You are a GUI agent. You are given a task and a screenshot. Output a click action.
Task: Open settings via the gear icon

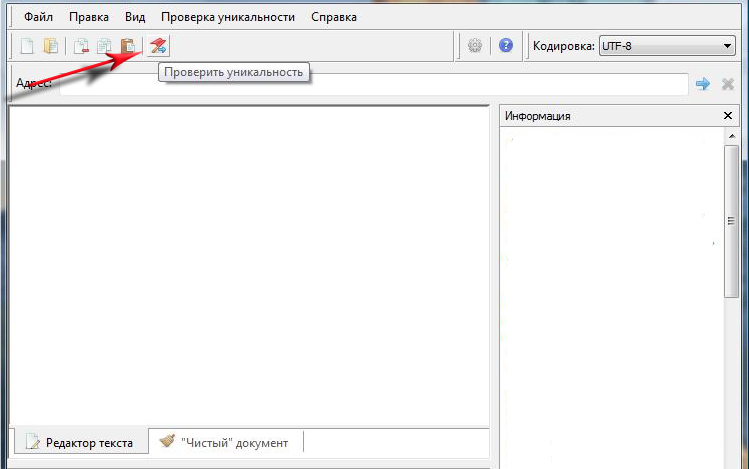pyautogui.click(x=475, y=46)
